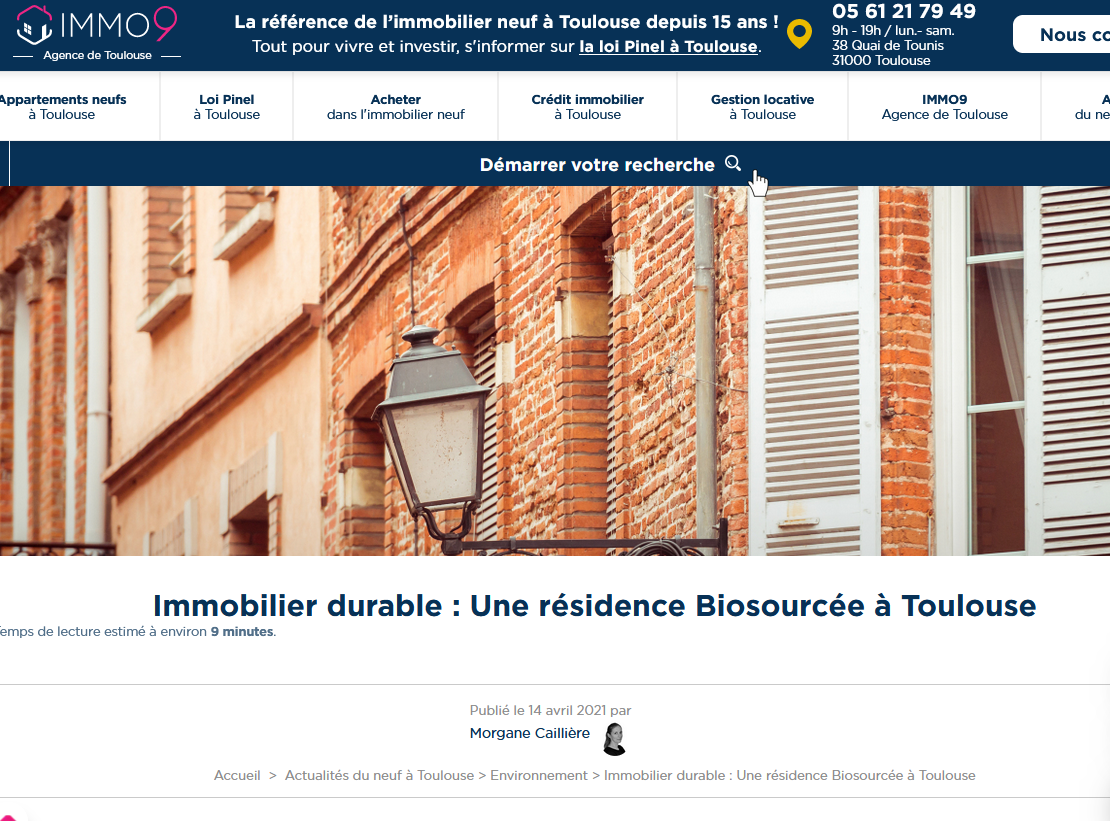Click Morgane Caillière's author avatar
1110x821 pixels.
pos(614,739)
